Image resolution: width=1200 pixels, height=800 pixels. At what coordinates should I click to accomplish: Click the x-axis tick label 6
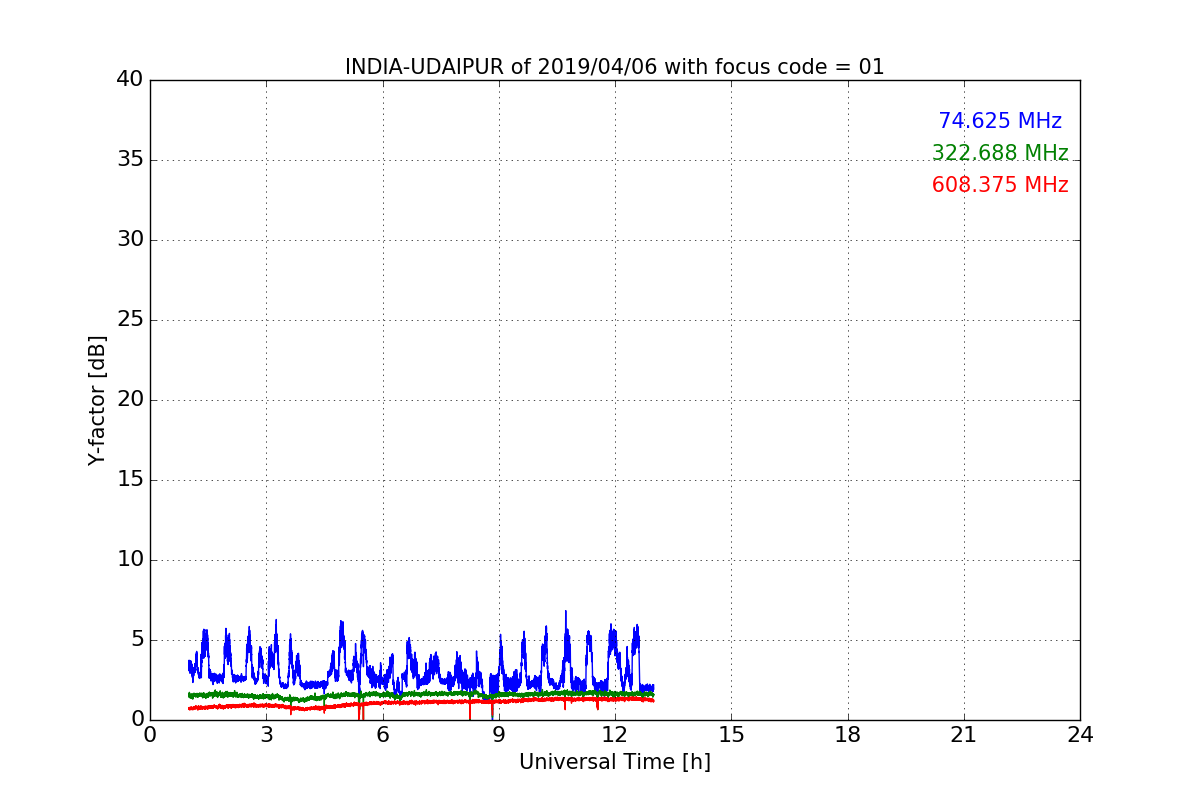tap(382, 734)
